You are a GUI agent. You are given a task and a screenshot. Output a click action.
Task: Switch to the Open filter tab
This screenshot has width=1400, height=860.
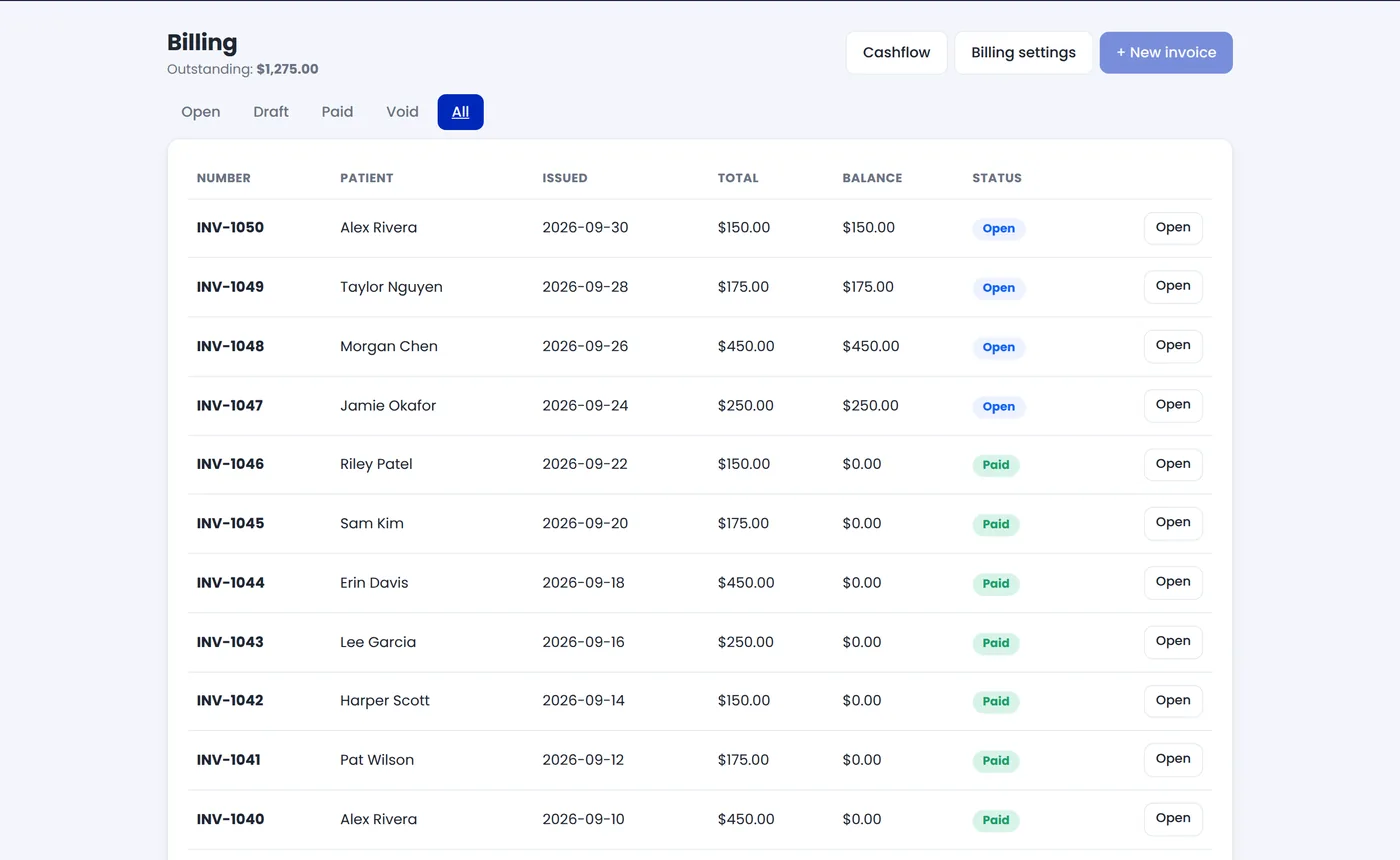click(201, 112)
